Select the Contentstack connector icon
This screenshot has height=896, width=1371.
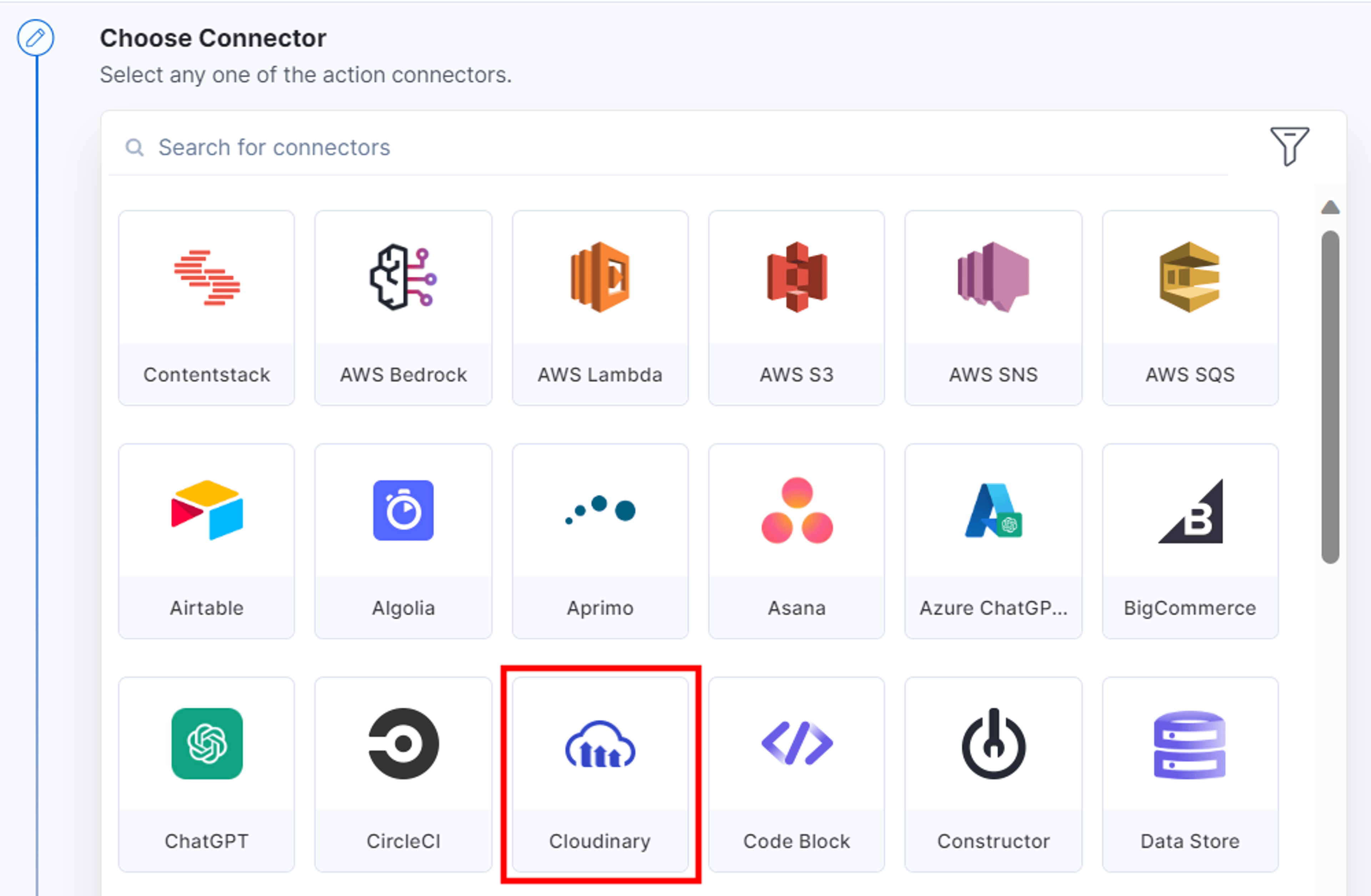[207, 278]
